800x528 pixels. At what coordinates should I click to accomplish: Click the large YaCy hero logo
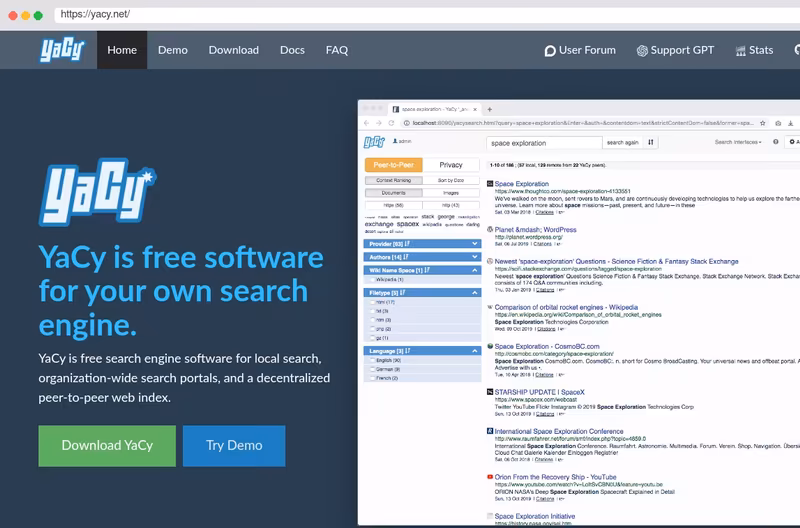click(97, 192)
